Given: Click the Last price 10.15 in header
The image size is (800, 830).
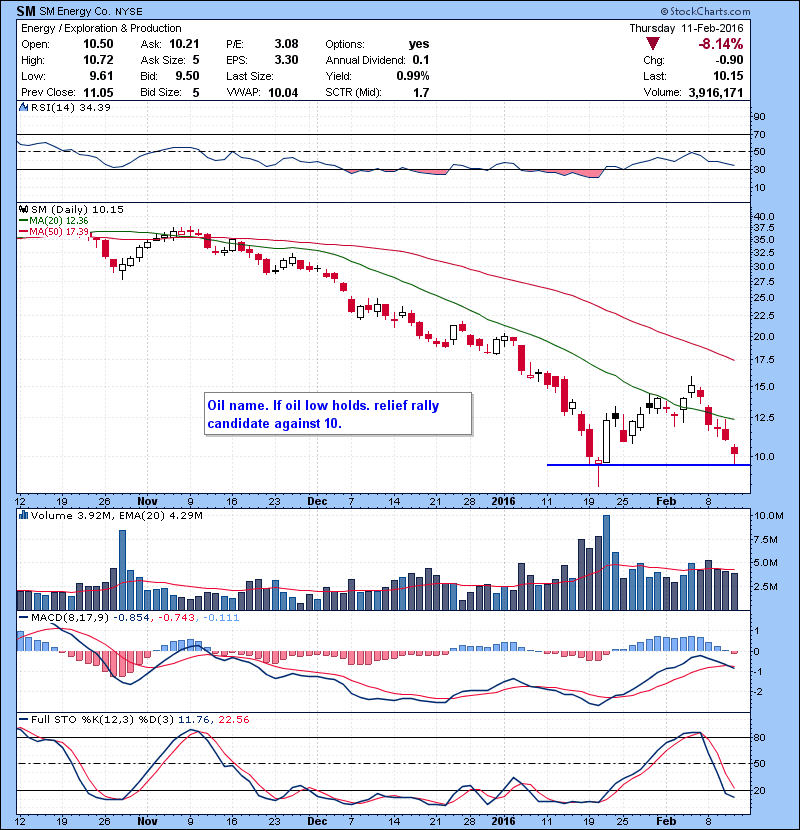Looking at the screenshot, I should pos(728,76).
